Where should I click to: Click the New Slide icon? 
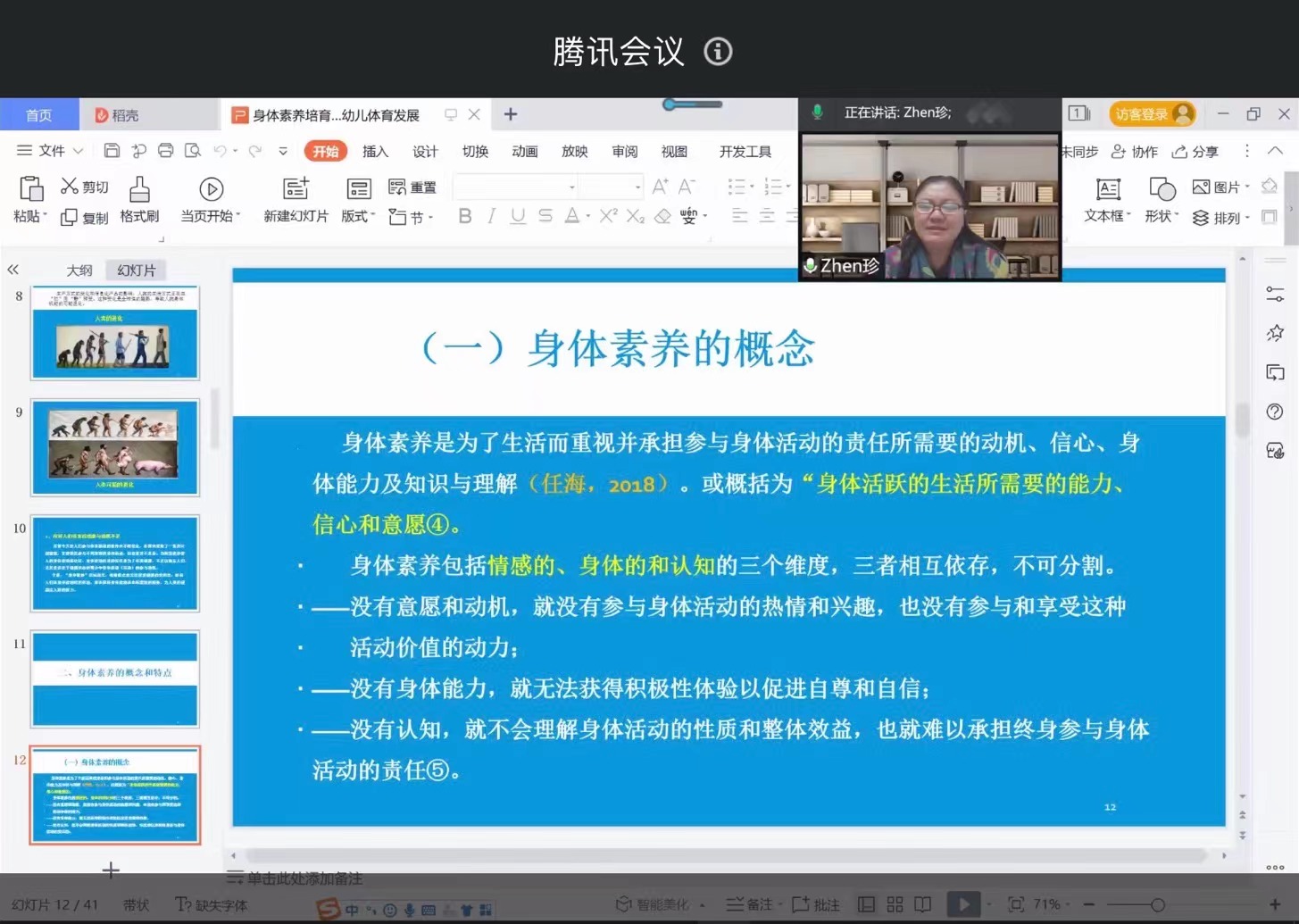[296, 189]
